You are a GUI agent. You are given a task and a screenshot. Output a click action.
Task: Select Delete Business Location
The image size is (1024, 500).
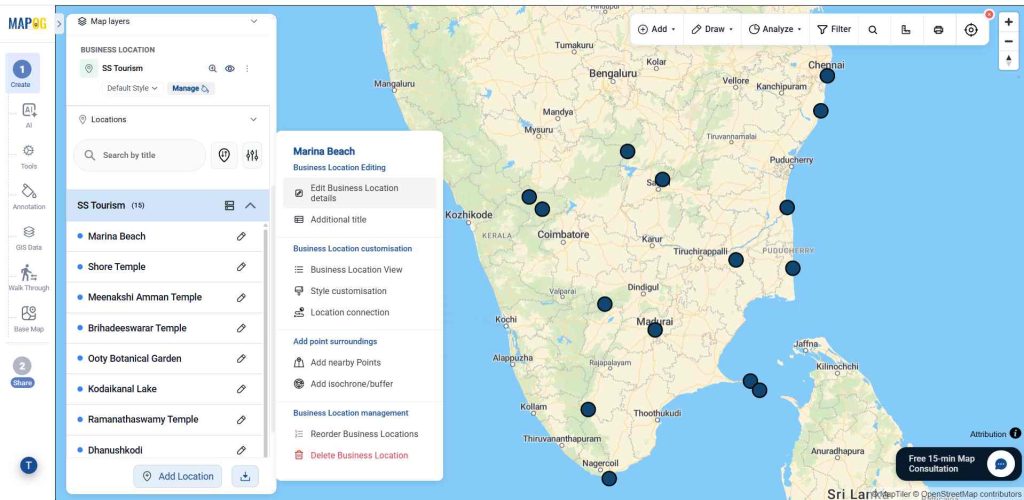pos(360,456)
